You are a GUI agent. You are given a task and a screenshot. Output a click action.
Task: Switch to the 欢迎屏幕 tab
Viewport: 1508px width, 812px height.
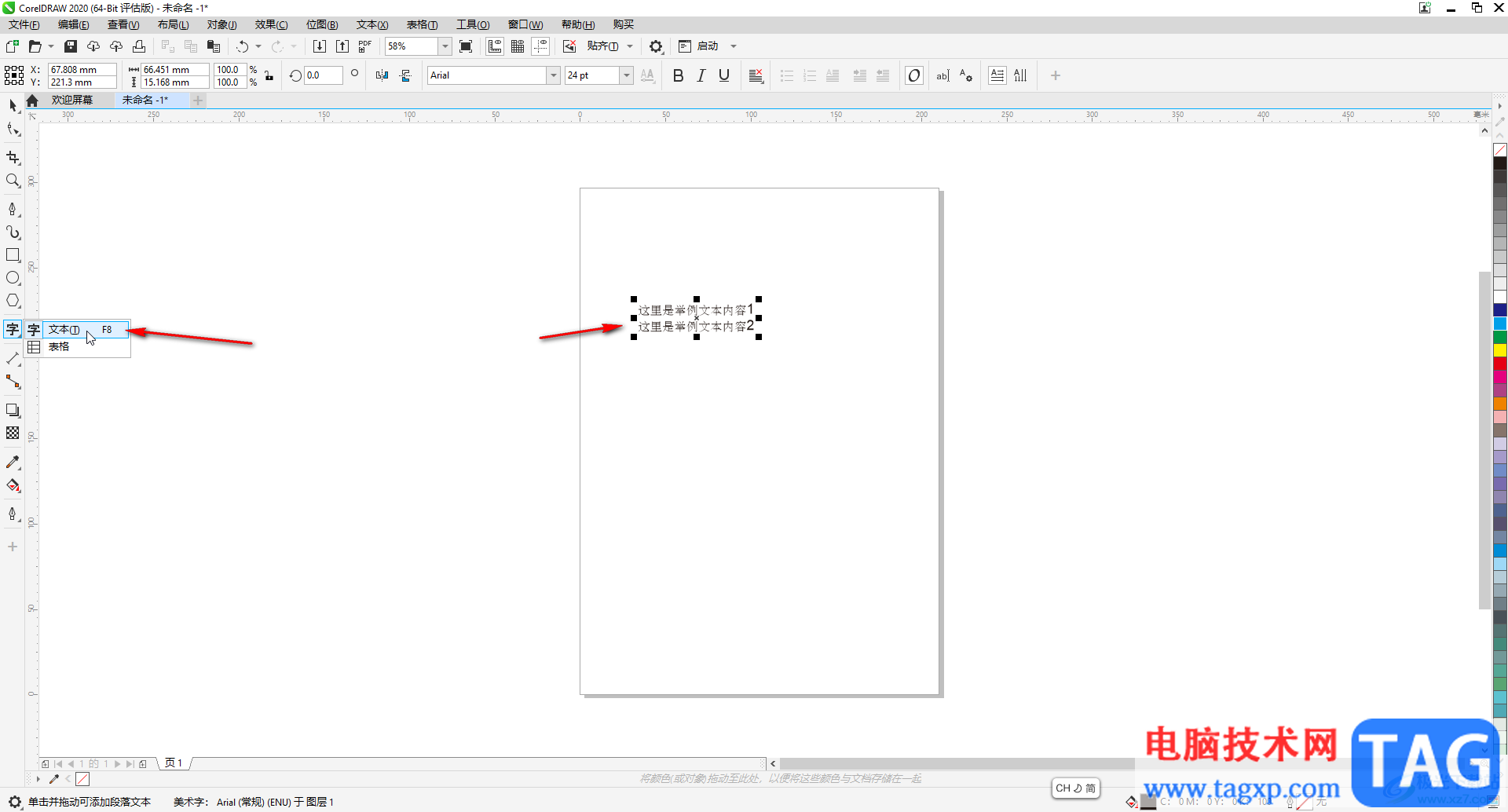pos(72,100)
